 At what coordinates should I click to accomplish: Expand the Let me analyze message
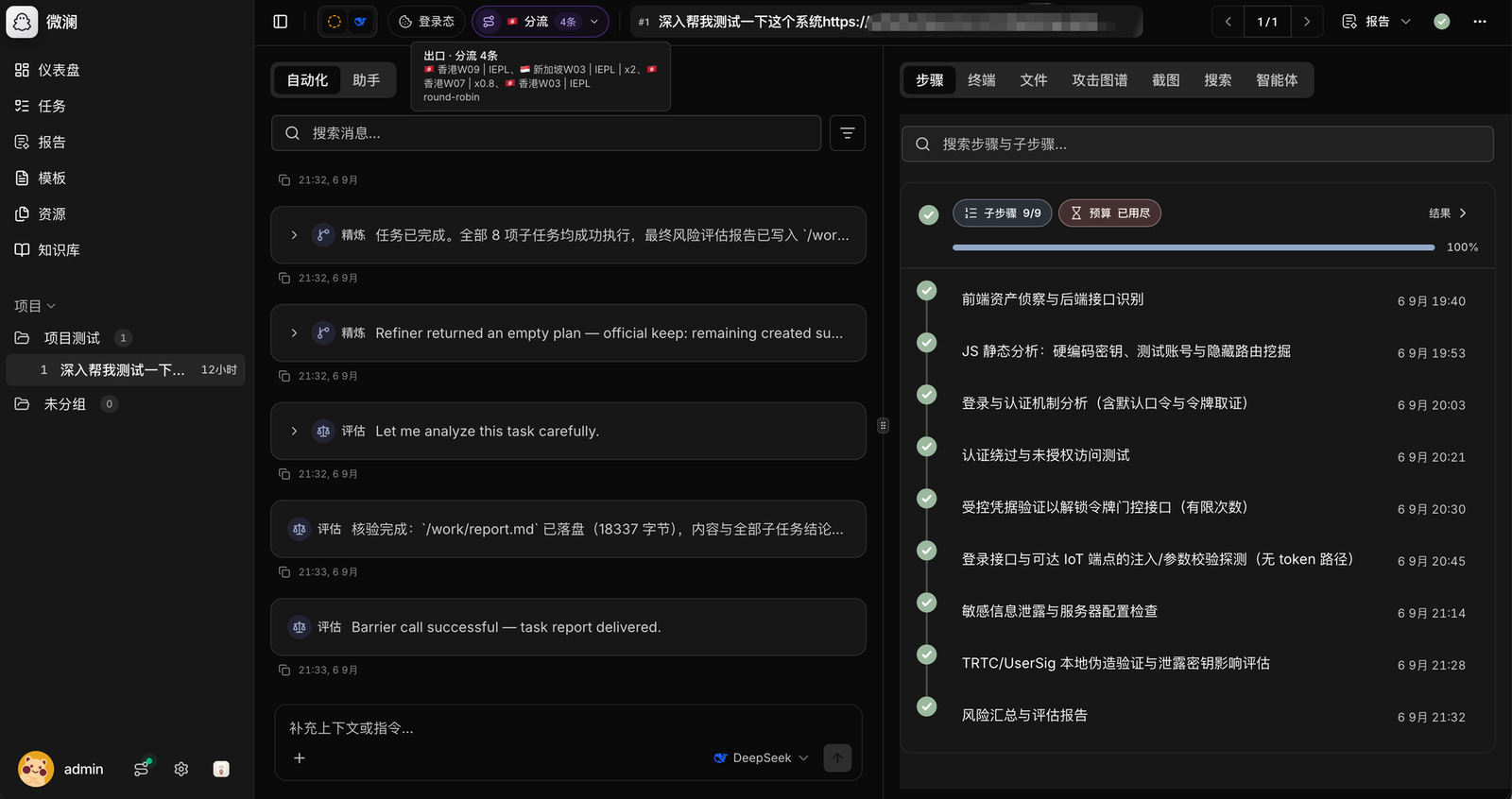click(294, 432)
